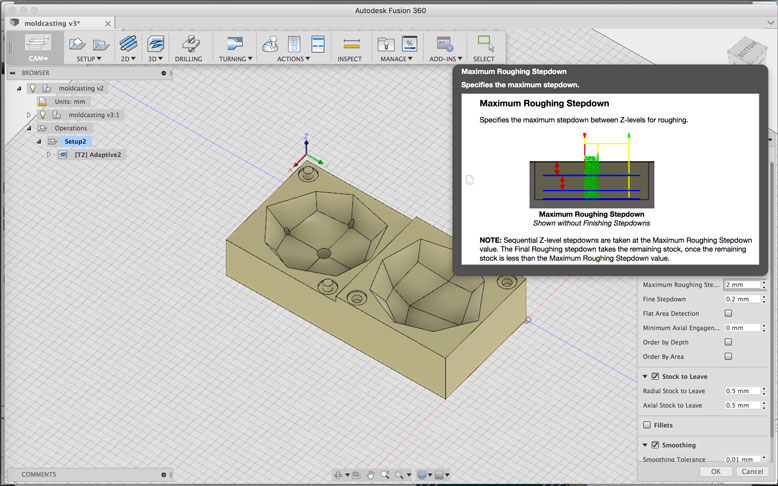This screenshot has height=486, width=778.
Task: Toggle visibility bulb for moldcasting v3:1
Action: 43,115
